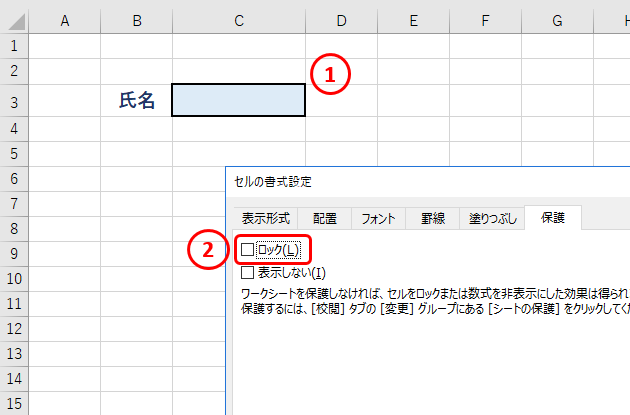Click the 保護 tab
The width and height of the screenshot is (630, 415).
[x=553, y=218]
